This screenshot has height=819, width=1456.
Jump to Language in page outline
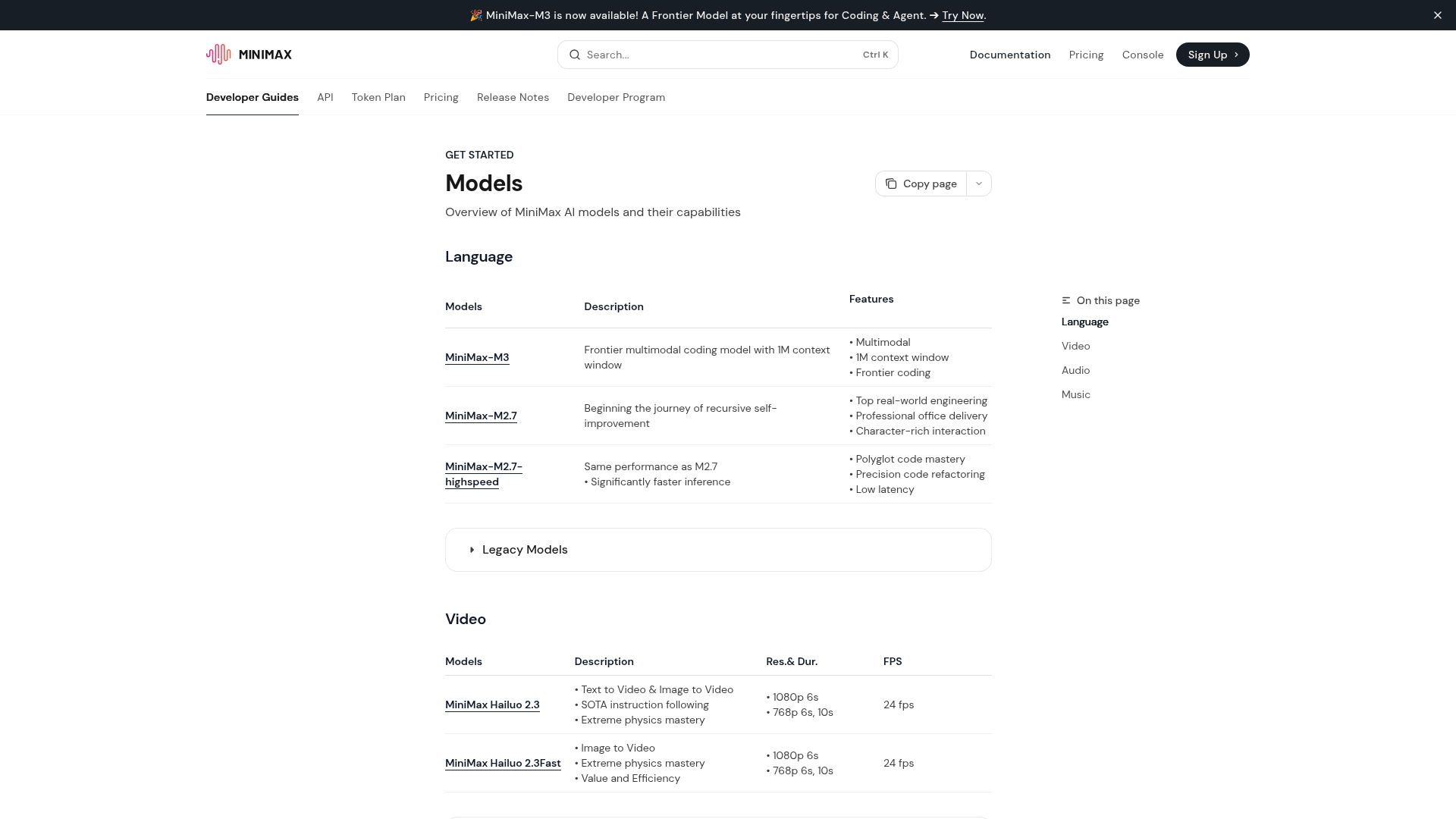[1084, 322]
